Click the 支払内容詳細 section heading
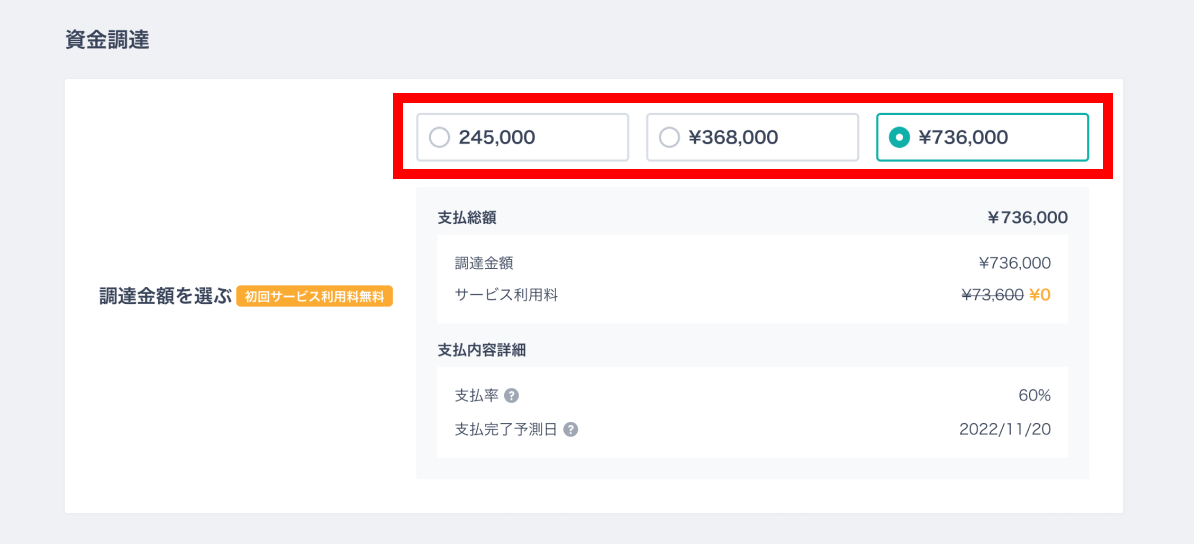 [x=482, y=350]
